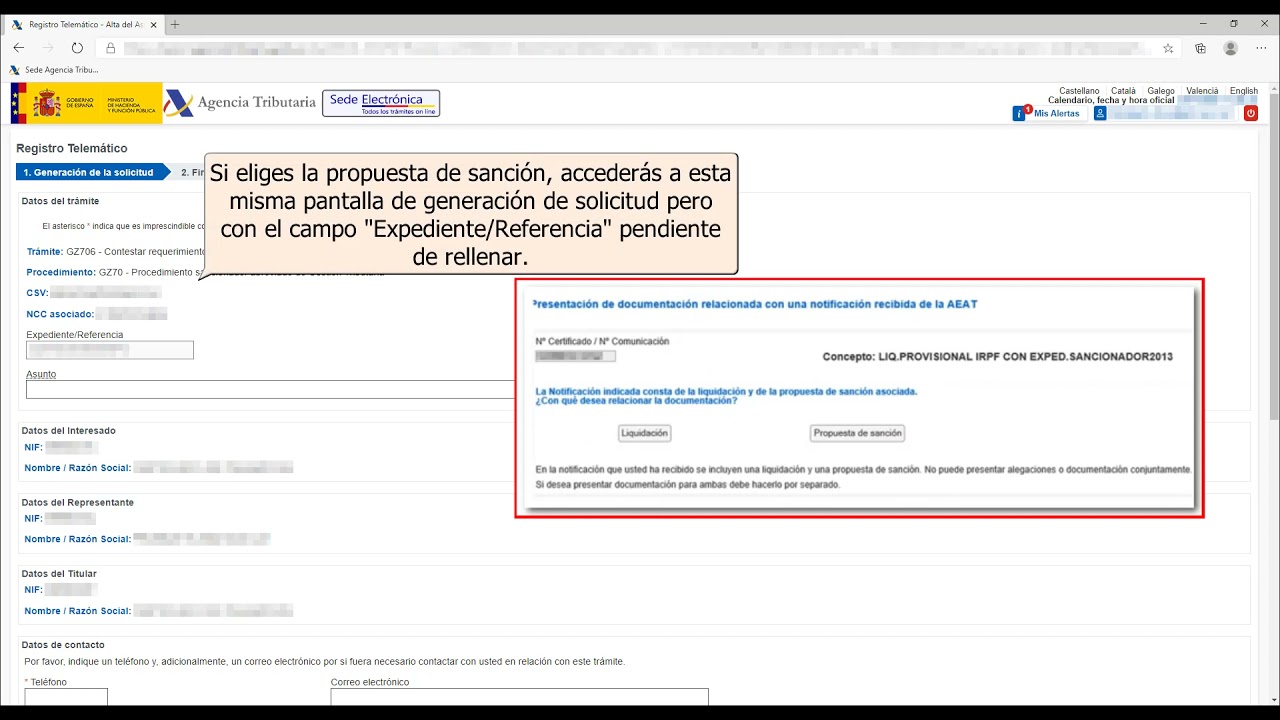
Task: Click the Propuesta de sanción button
Action: (857, 433)
